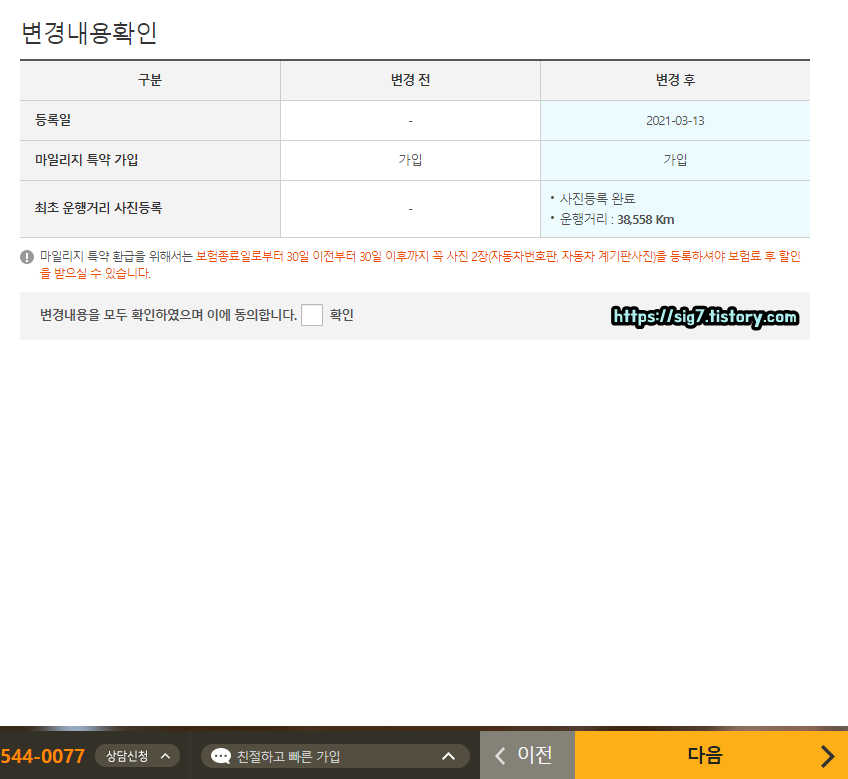Click 가입 in the 변경 후 column
Screen dimensions: 848x779
point(675,160)
